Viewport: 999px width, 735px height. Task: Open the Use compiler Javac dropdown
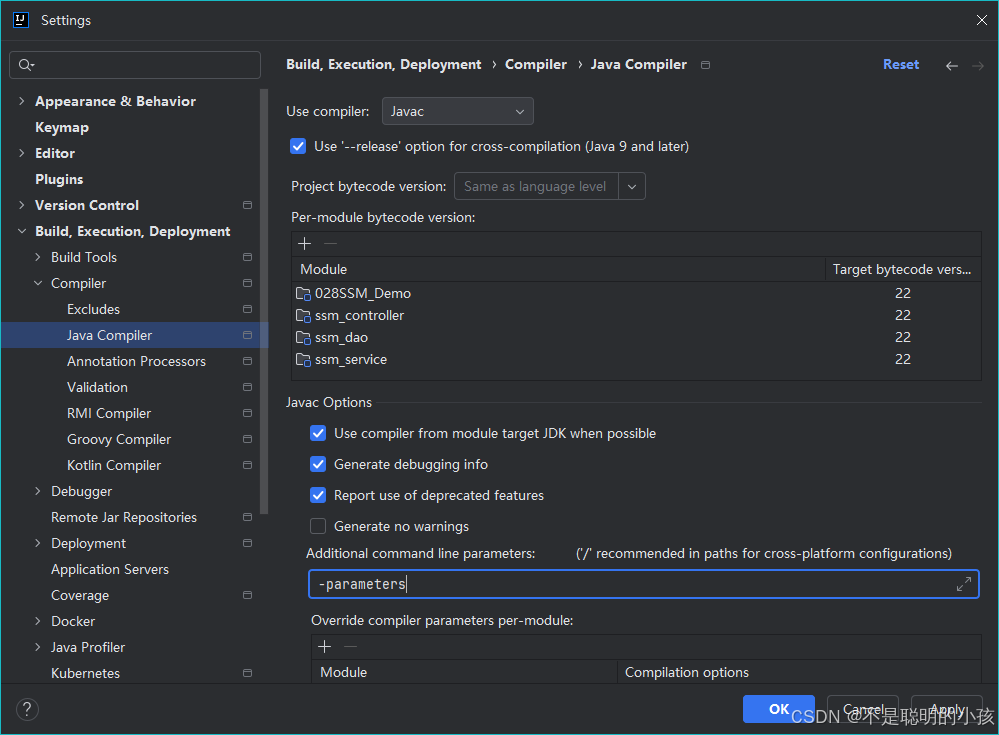pos(457,111)
